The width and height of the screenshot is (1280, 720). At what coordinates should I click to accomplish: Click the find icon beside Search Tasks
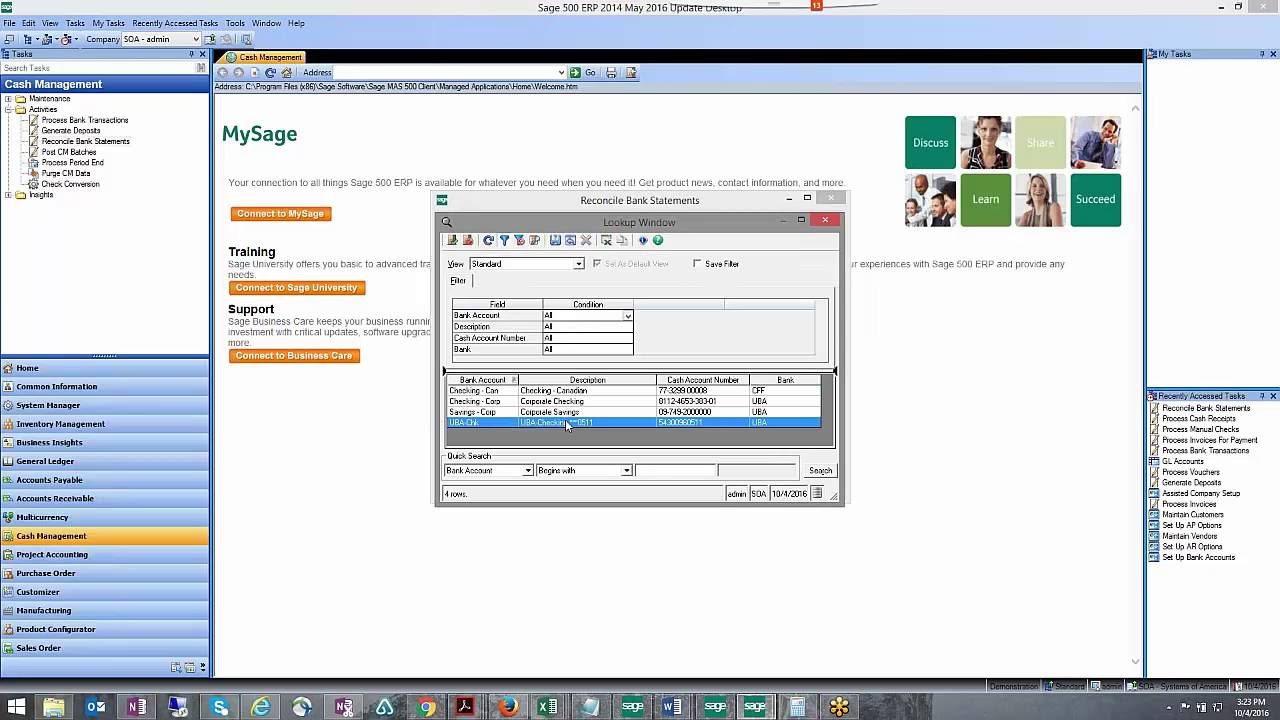point(201,68)
